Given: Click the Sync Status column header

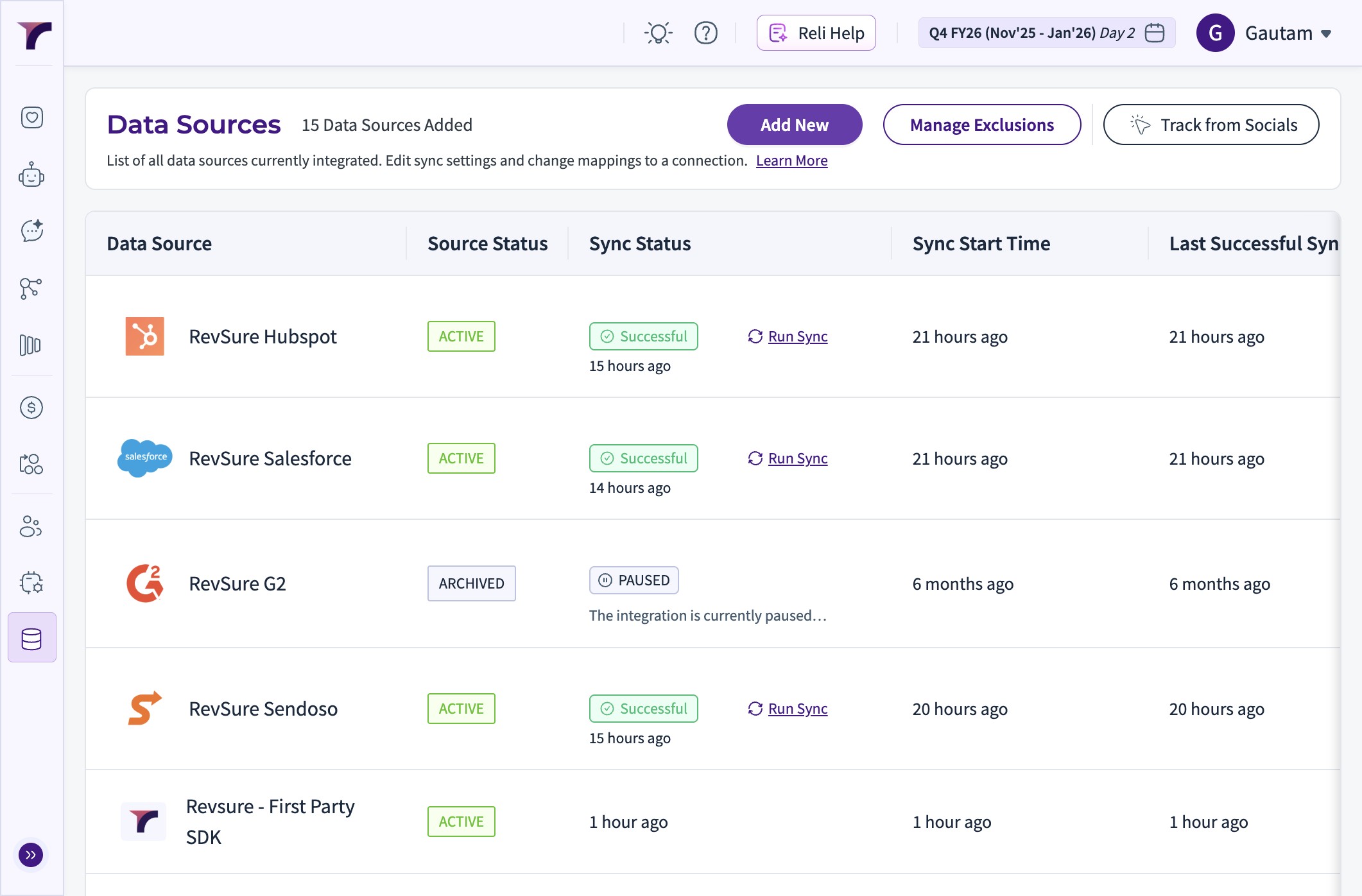Looking at the screenshot, I should (640, 244).
